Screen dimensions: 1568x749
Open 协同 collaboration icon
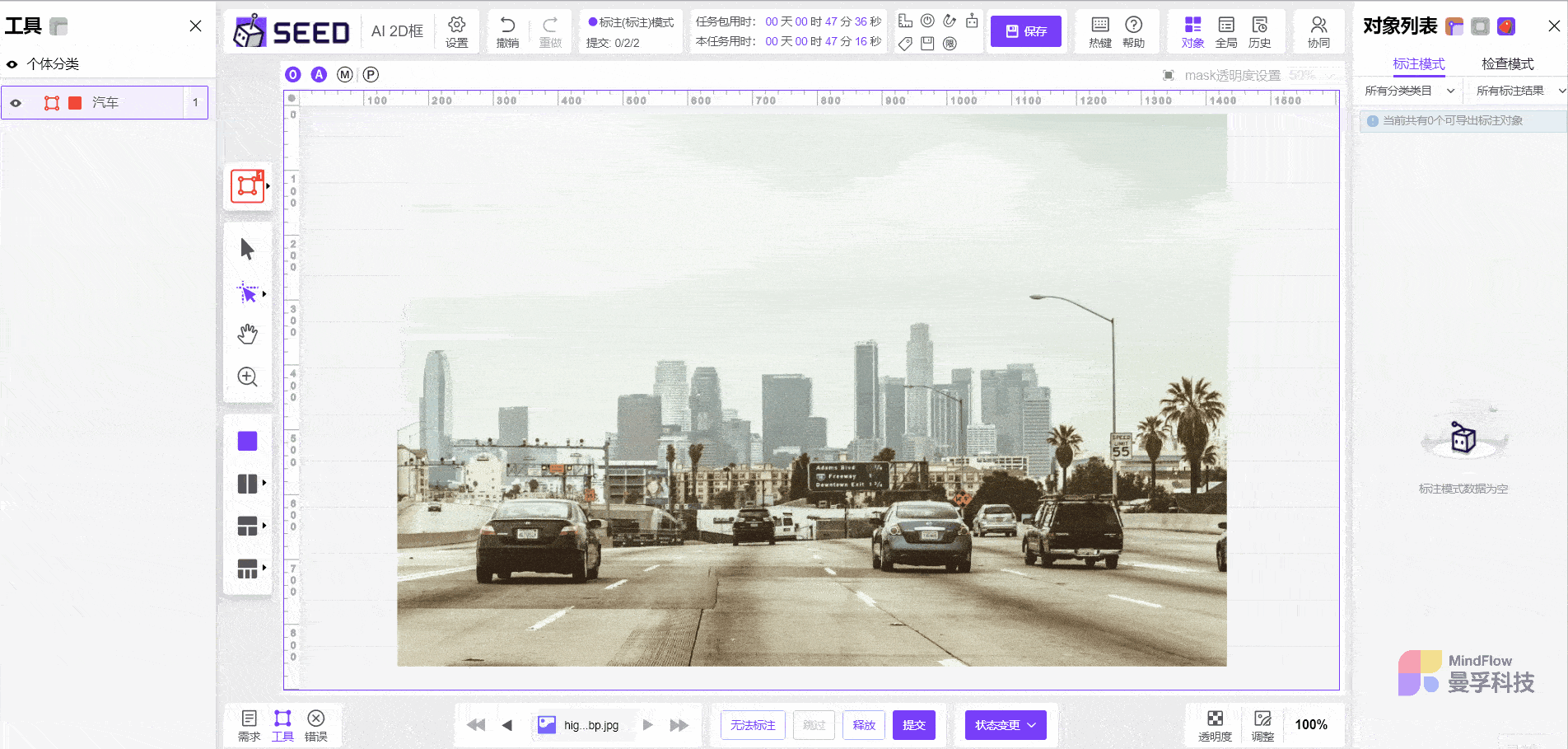click(1318, 31)
